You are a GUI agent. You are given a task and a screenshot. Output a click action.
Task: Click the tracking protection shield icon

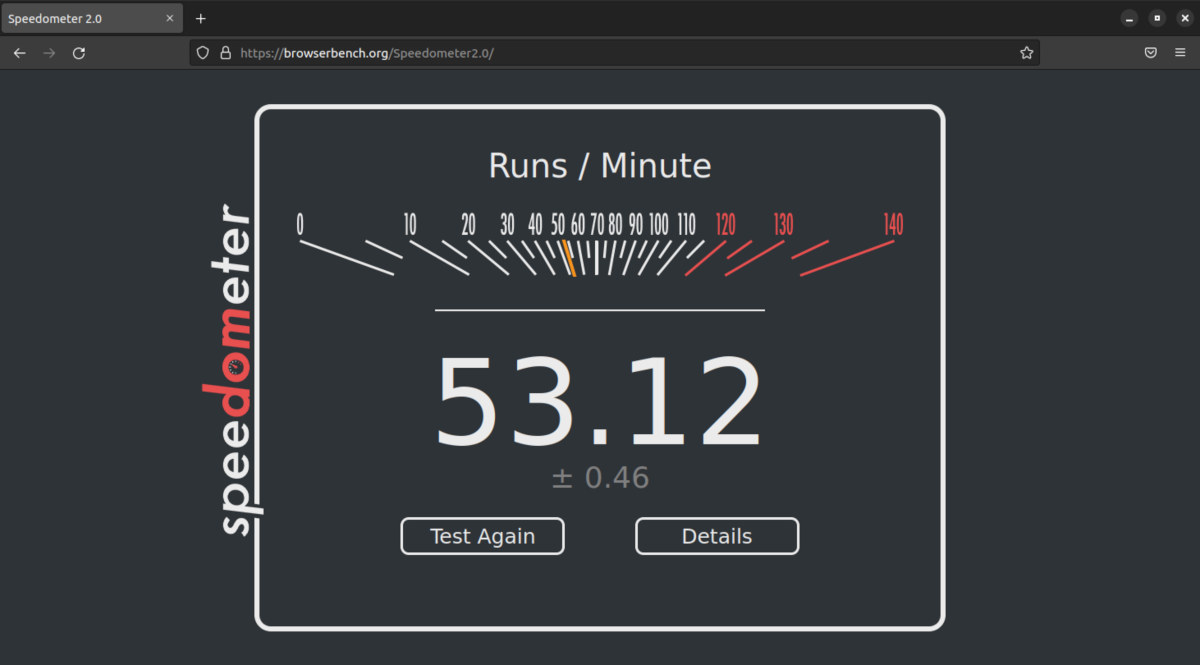pos(203,53)
